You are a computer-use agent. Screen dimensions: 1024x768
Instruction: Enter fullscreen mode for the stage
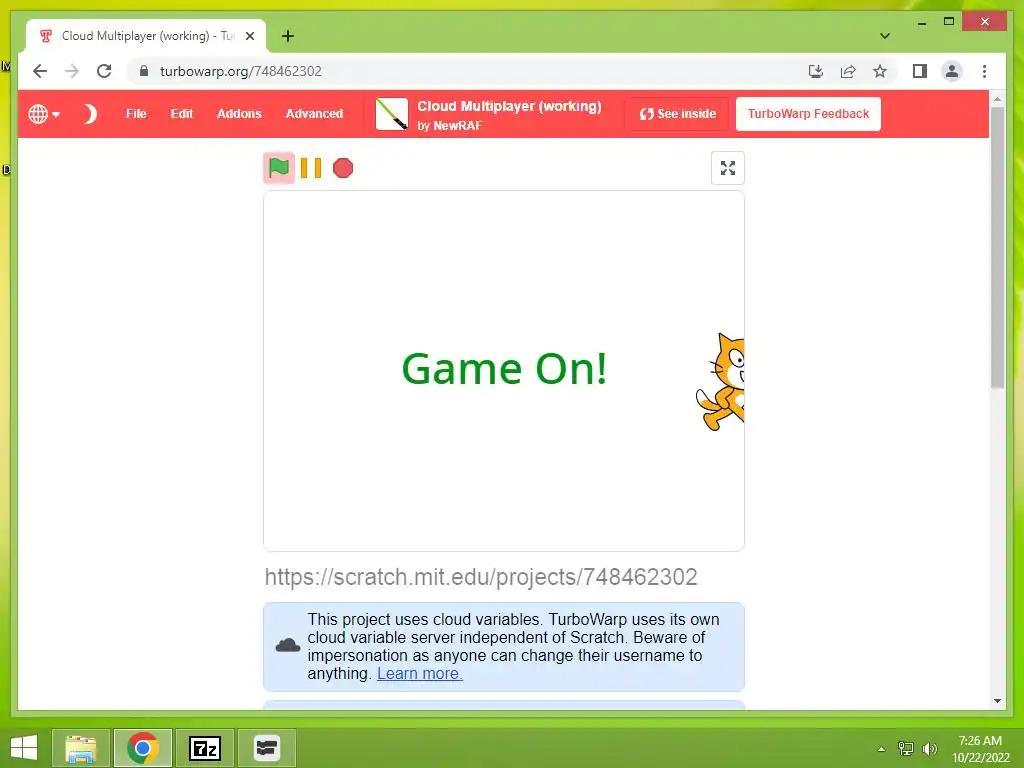(728, 168)
